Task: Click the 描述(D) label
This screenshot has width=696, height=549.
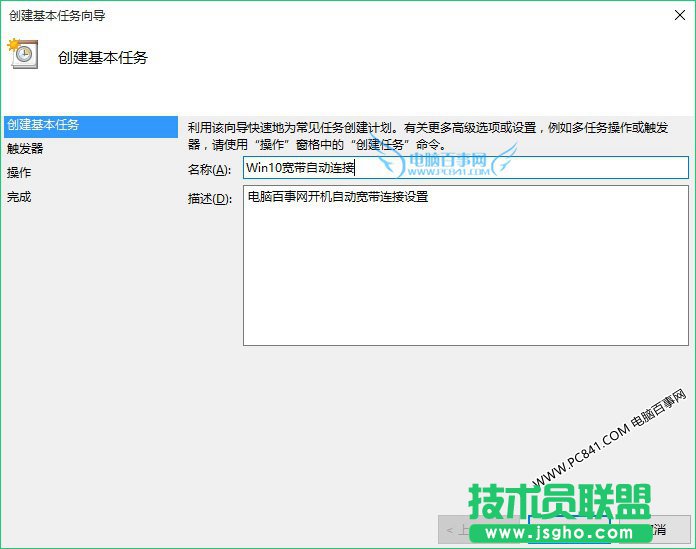Action: pyautogui.click(x=209, y=198)
